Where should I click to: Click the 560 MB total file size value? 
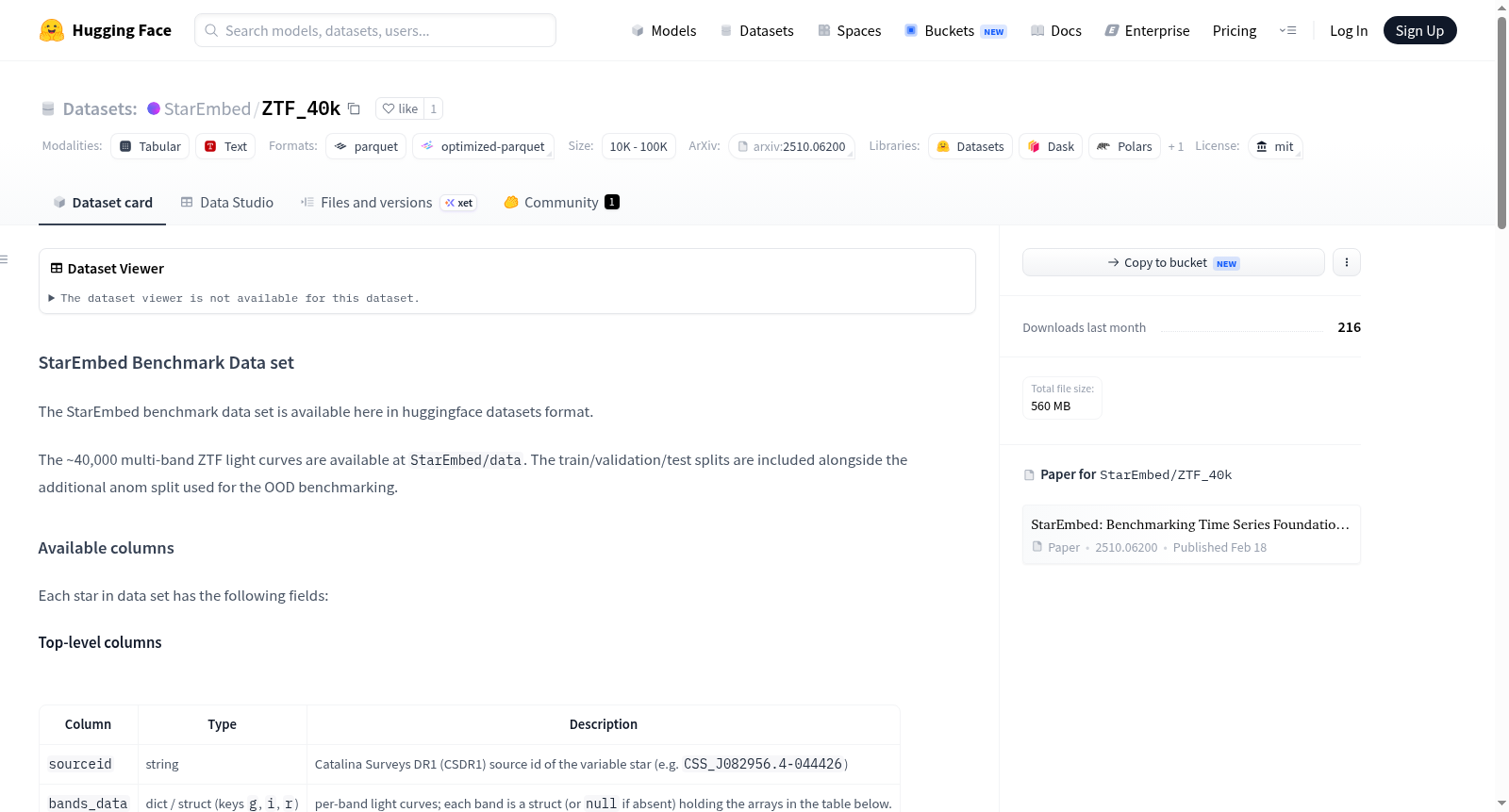pos(1051,406)
